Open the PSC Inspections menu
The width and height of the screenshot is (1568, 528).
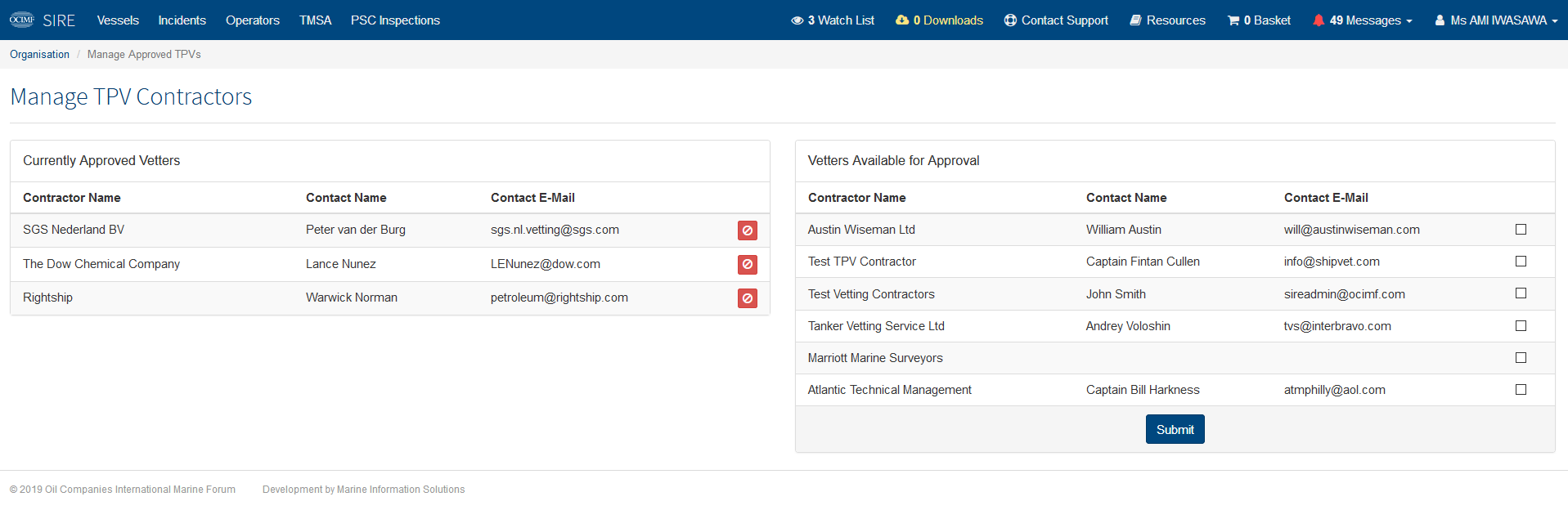pos(395,20)
